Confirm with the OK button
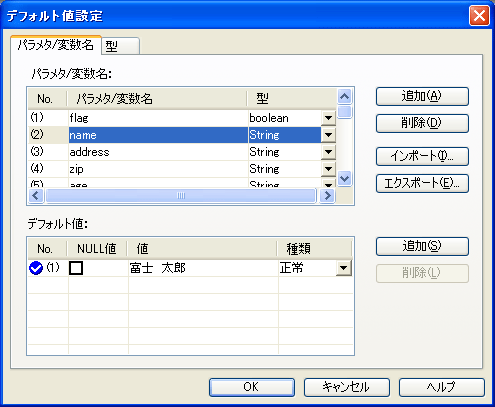Viewport: 495px width, 407px height. [252, 387]
